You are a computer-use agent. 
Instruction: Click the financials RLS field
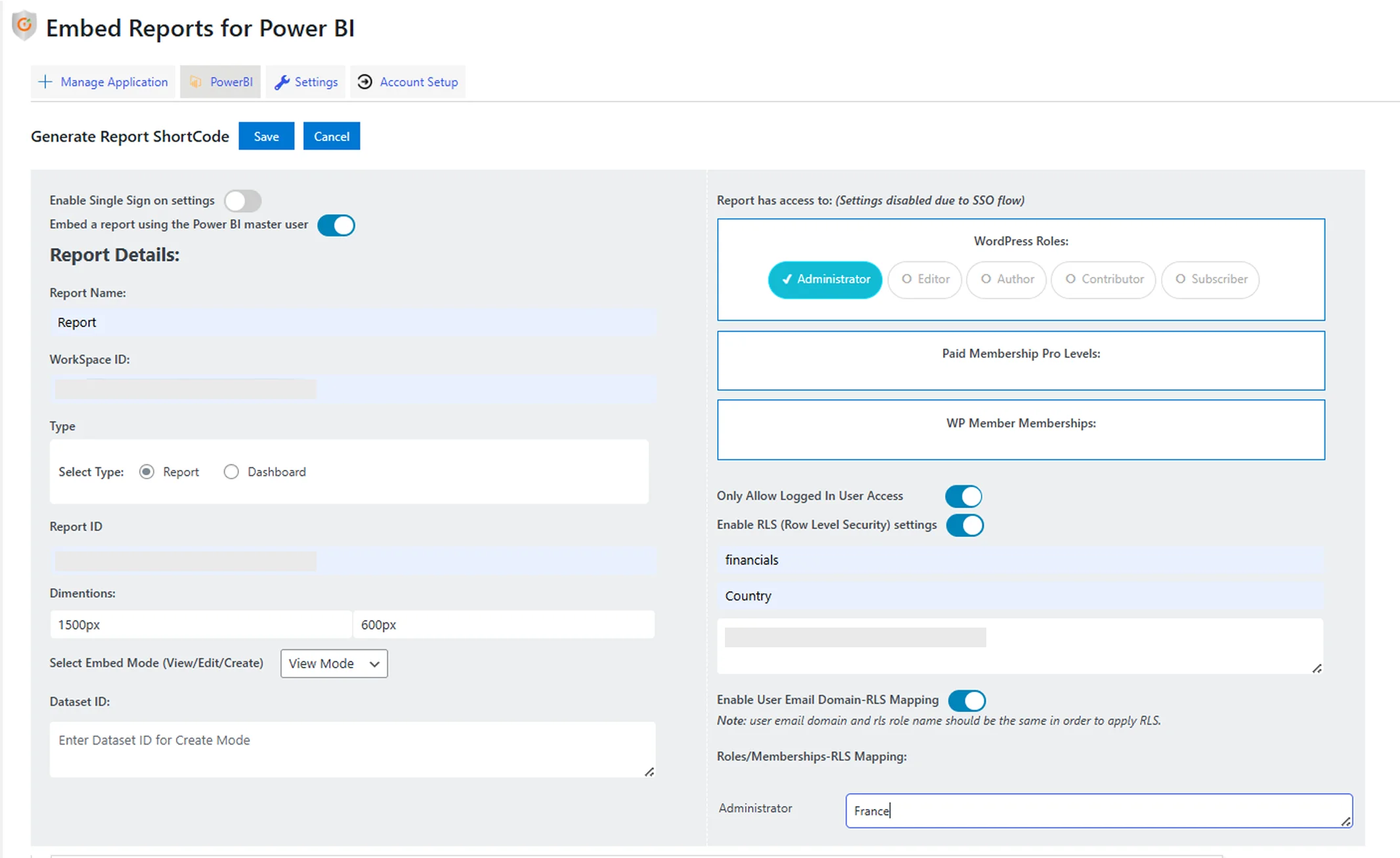pos(1020,560)
